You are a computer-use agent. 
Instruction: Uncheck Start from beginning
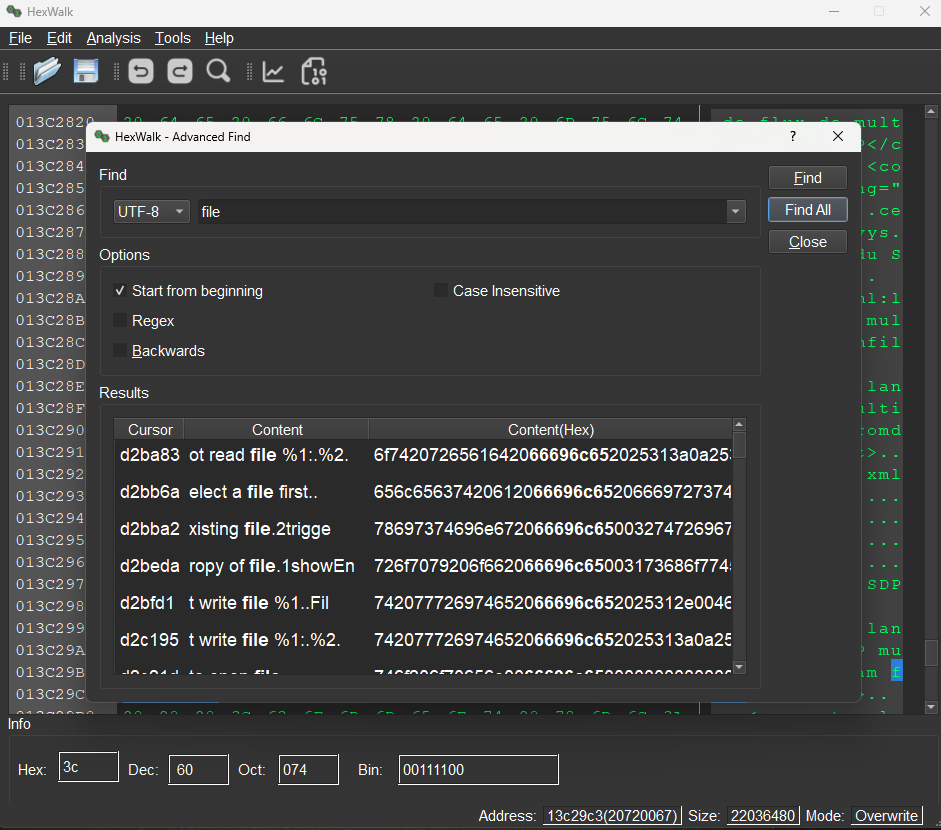(x=120, y=291)
